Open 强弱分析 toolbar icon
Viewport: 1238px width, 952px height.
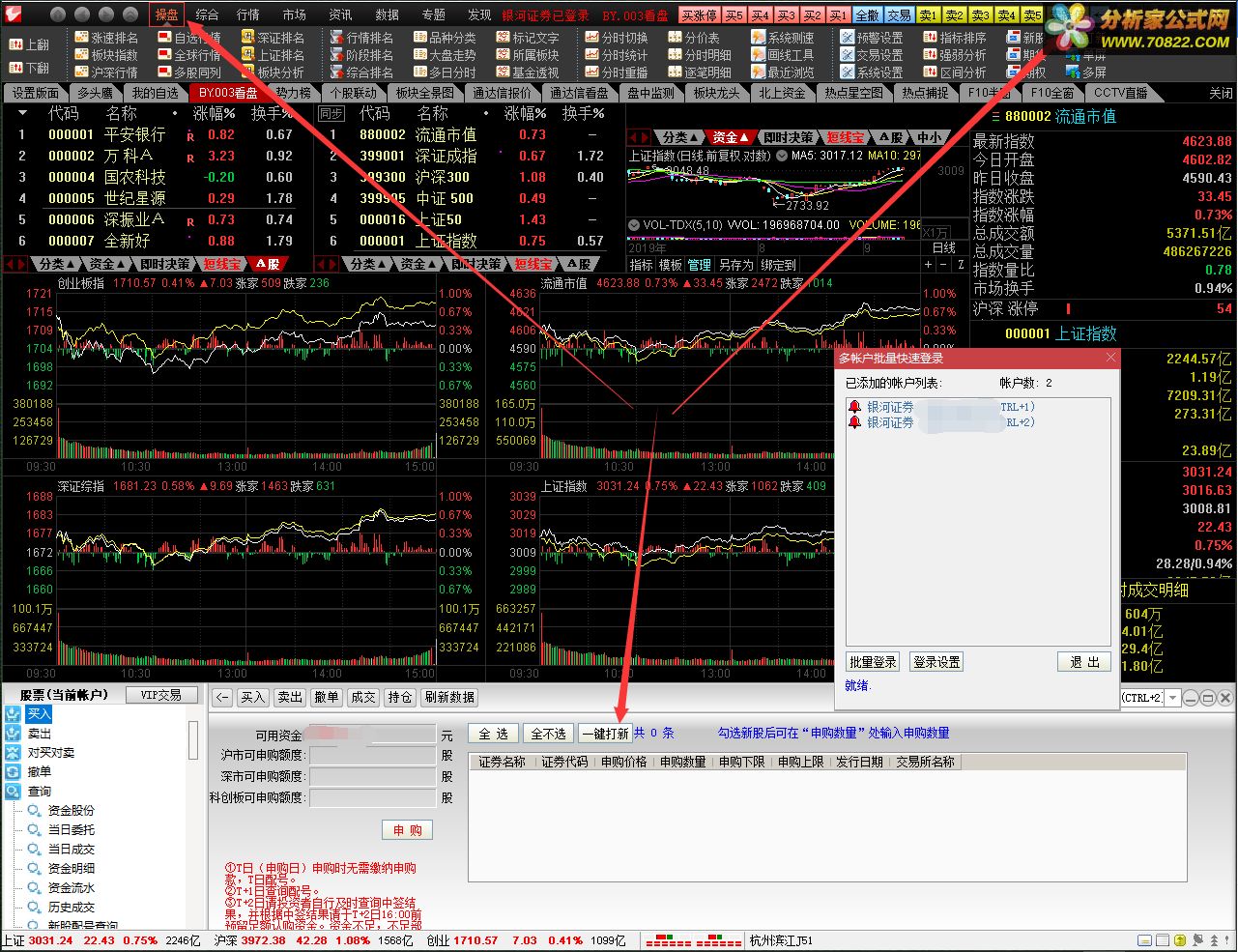955,55
